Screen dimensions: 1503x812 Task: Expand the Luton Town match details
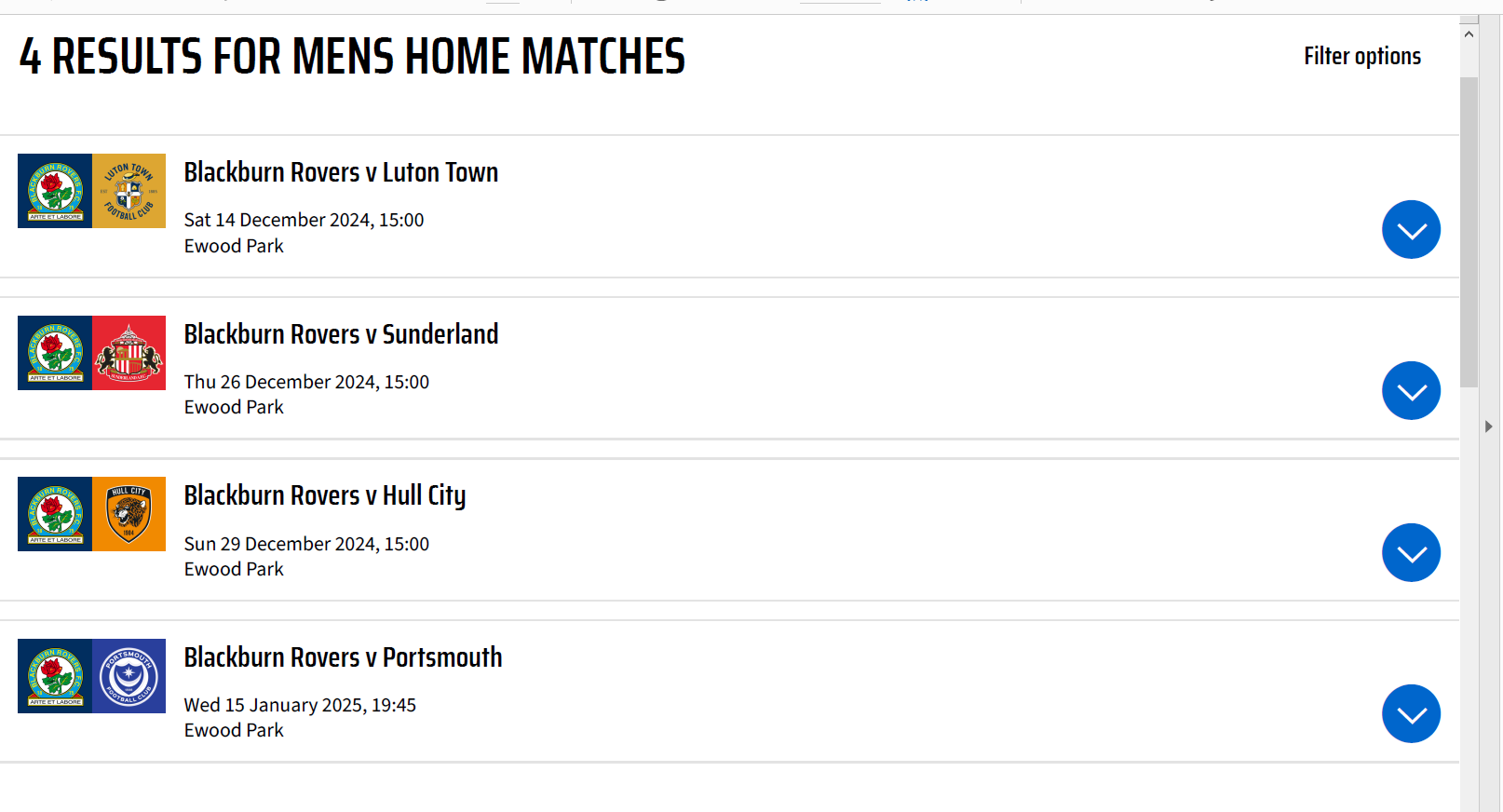[1411, 230]
